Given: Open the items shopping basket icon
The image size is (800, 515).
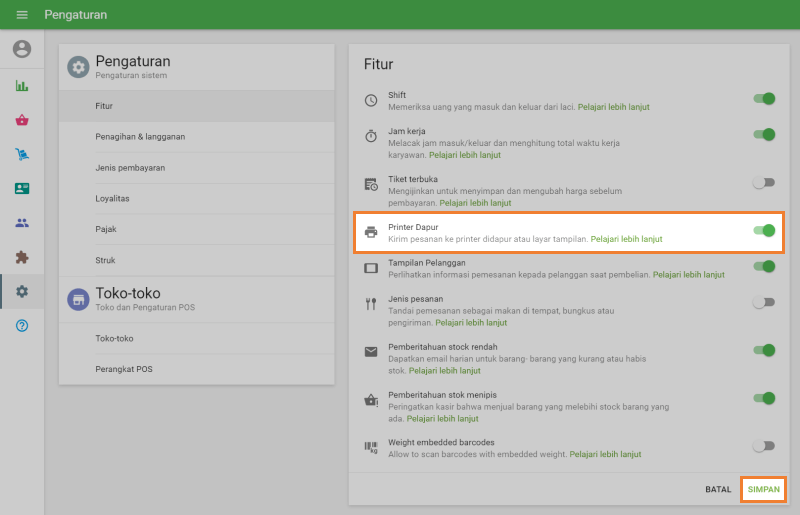Looking at the screenshot, I should tap(22, 120).
